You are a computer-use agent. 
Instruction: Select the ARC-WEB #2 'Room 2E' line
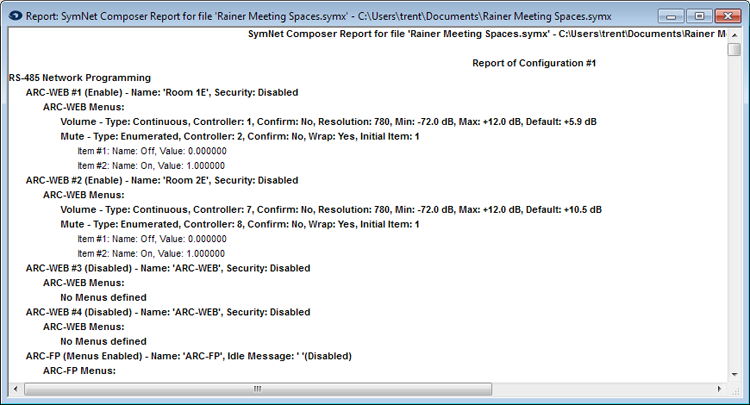coord(162,180)
